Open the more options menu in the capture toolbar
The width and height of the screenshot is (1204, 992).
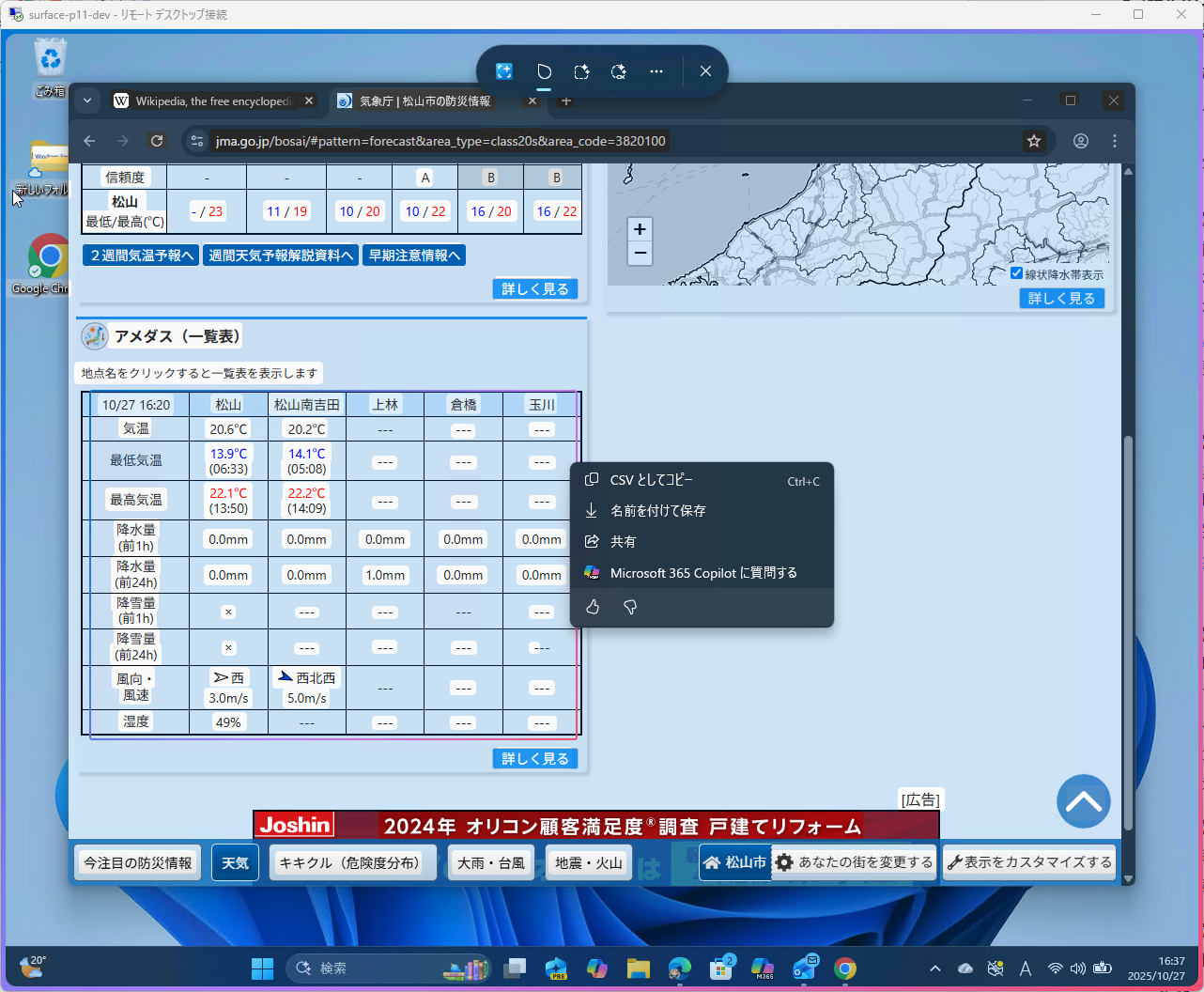tap(656, 71)
